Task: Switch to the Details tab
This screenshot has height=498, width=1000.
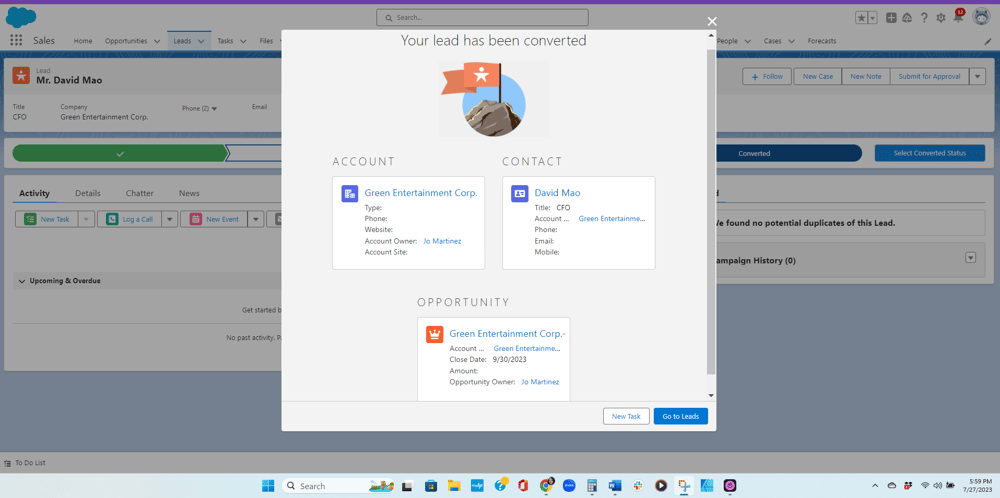Action: pos(87,193)
